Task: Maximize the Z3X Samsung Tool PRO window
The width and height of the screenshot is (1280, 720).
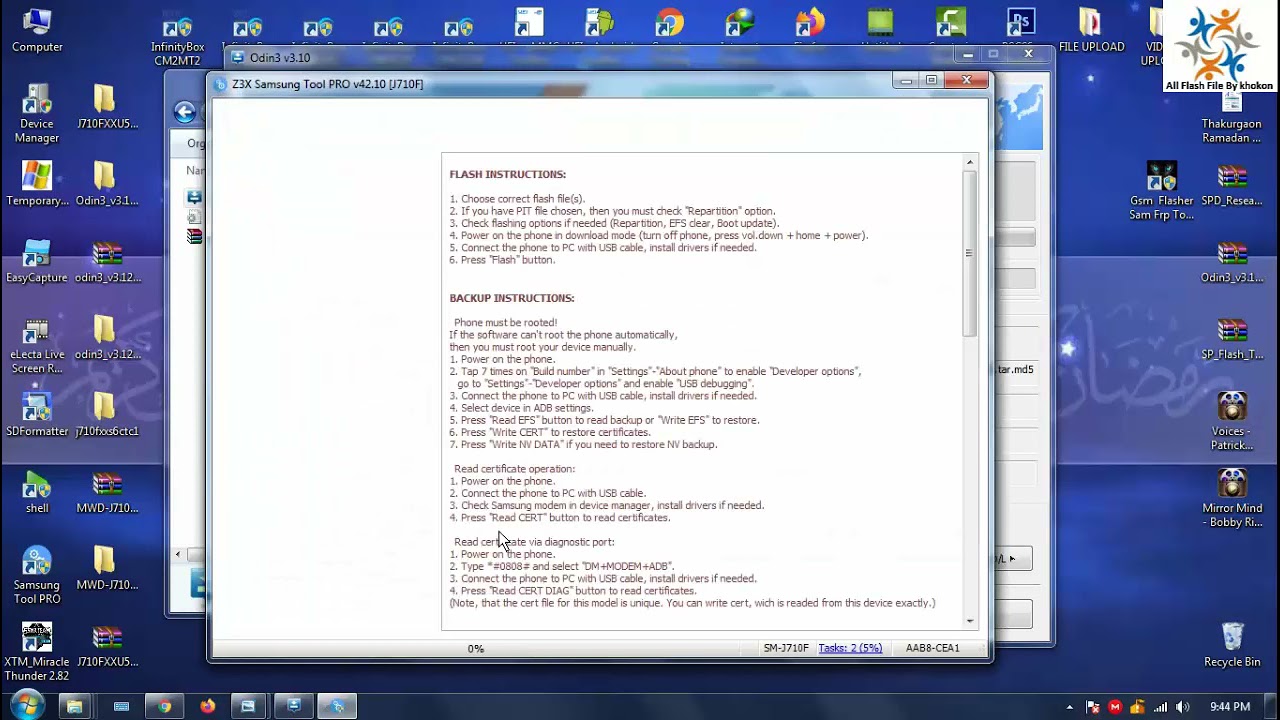Action: pos(932,80)
